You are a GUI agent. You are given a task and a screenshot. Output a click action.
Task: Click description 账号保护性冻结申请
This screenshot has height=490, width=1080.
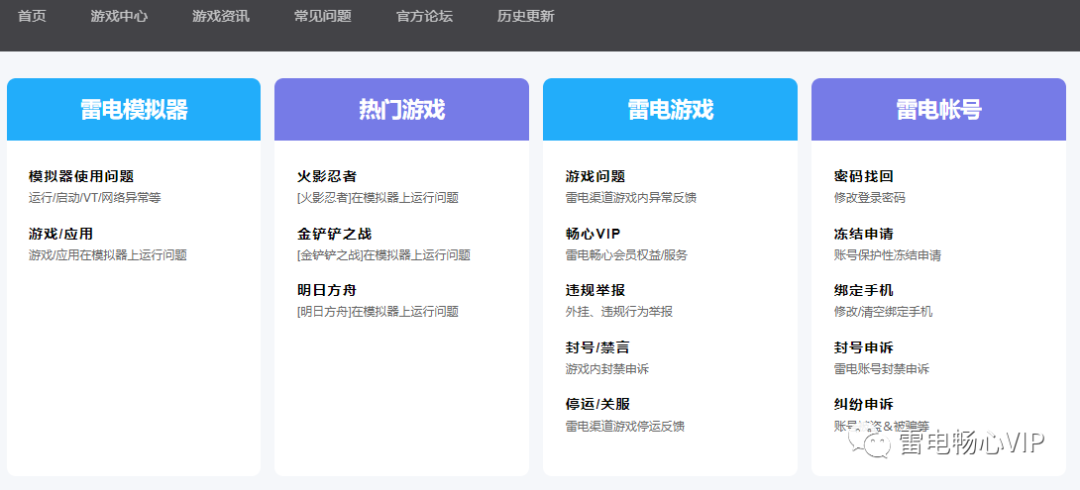coord(887,255)
